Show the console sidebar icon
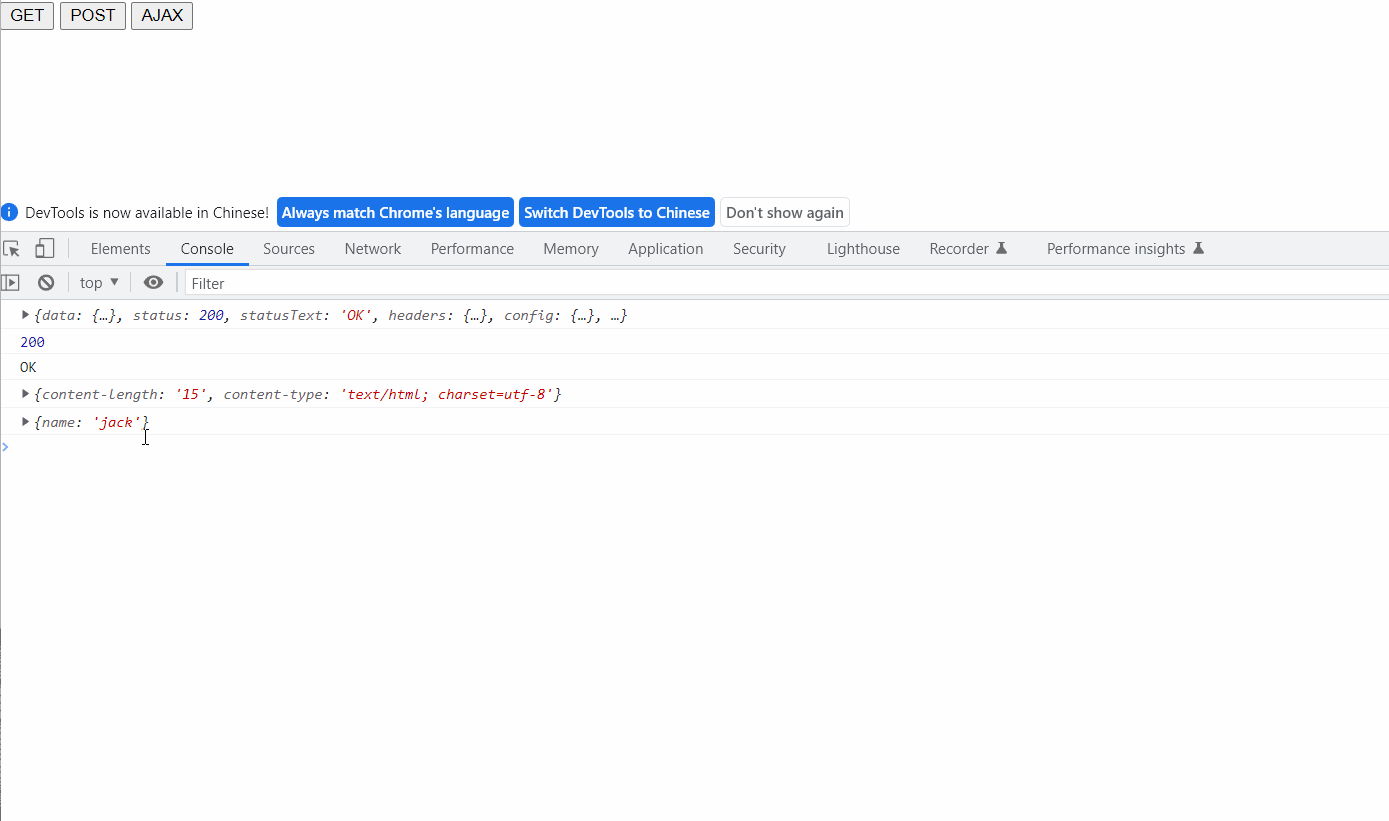The width and height of the screenshot is (1389, 821). (x=11, y=283)
